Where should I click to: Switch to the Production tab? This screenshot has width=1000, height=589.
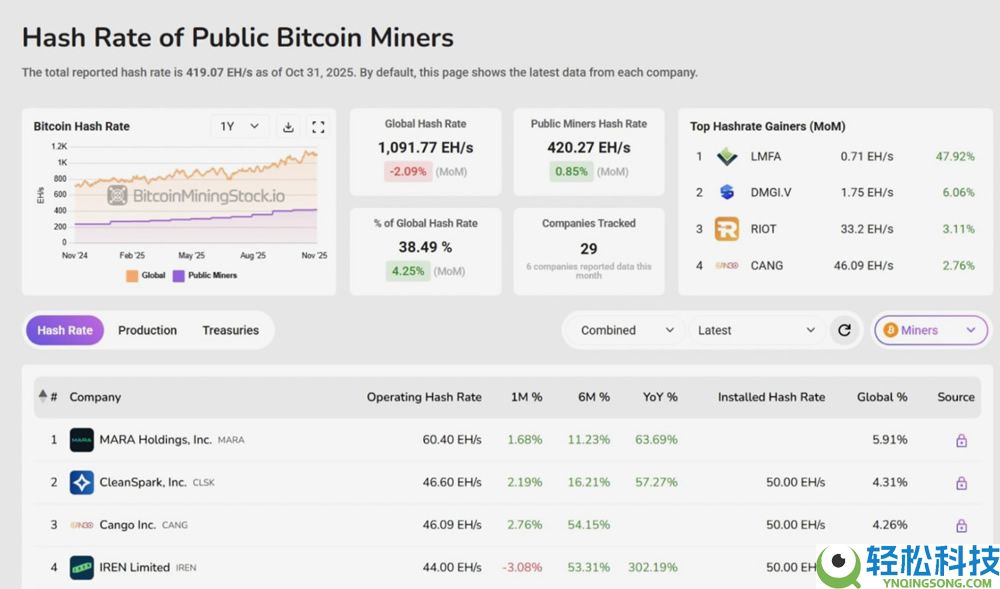(147, 330)
